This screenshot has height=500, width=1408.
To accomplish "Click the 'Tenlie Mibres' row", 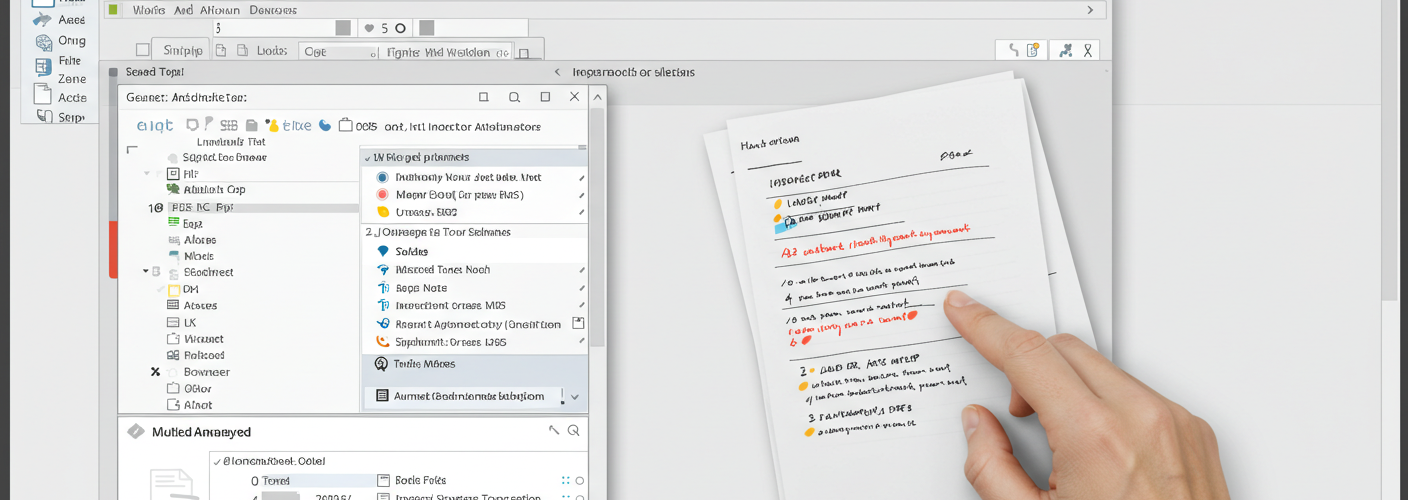I will 474,365.
